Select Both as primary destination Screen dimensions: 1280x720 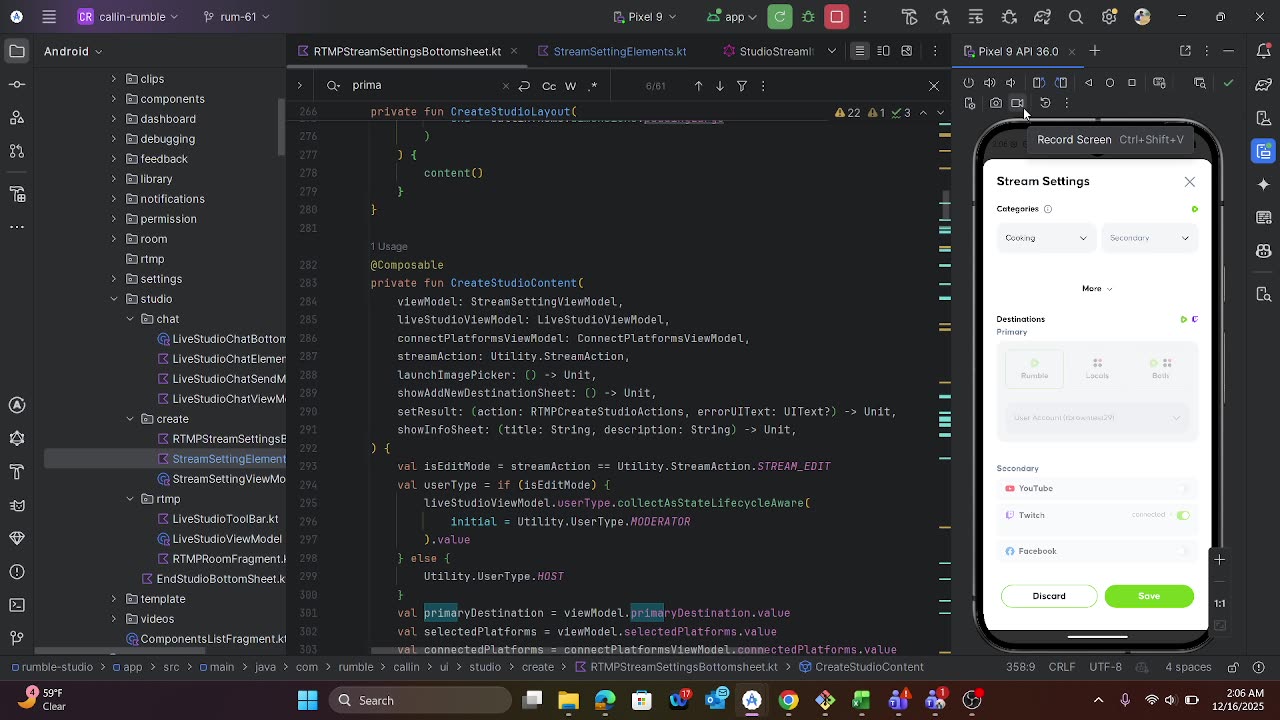pos(1160,369)
